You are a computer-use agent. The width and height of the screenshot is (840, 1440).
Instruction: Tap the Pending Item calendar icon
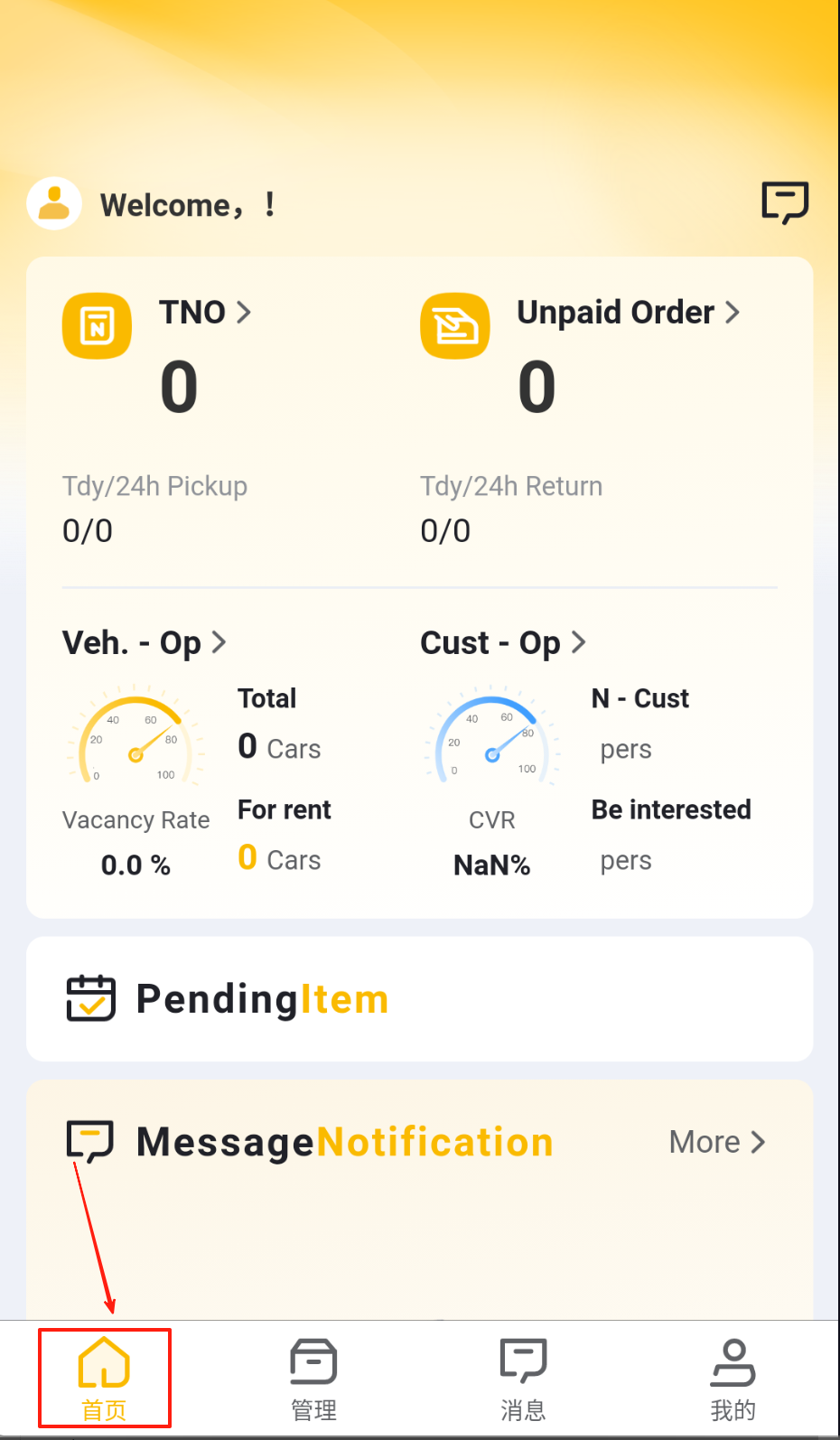point(91,998)
